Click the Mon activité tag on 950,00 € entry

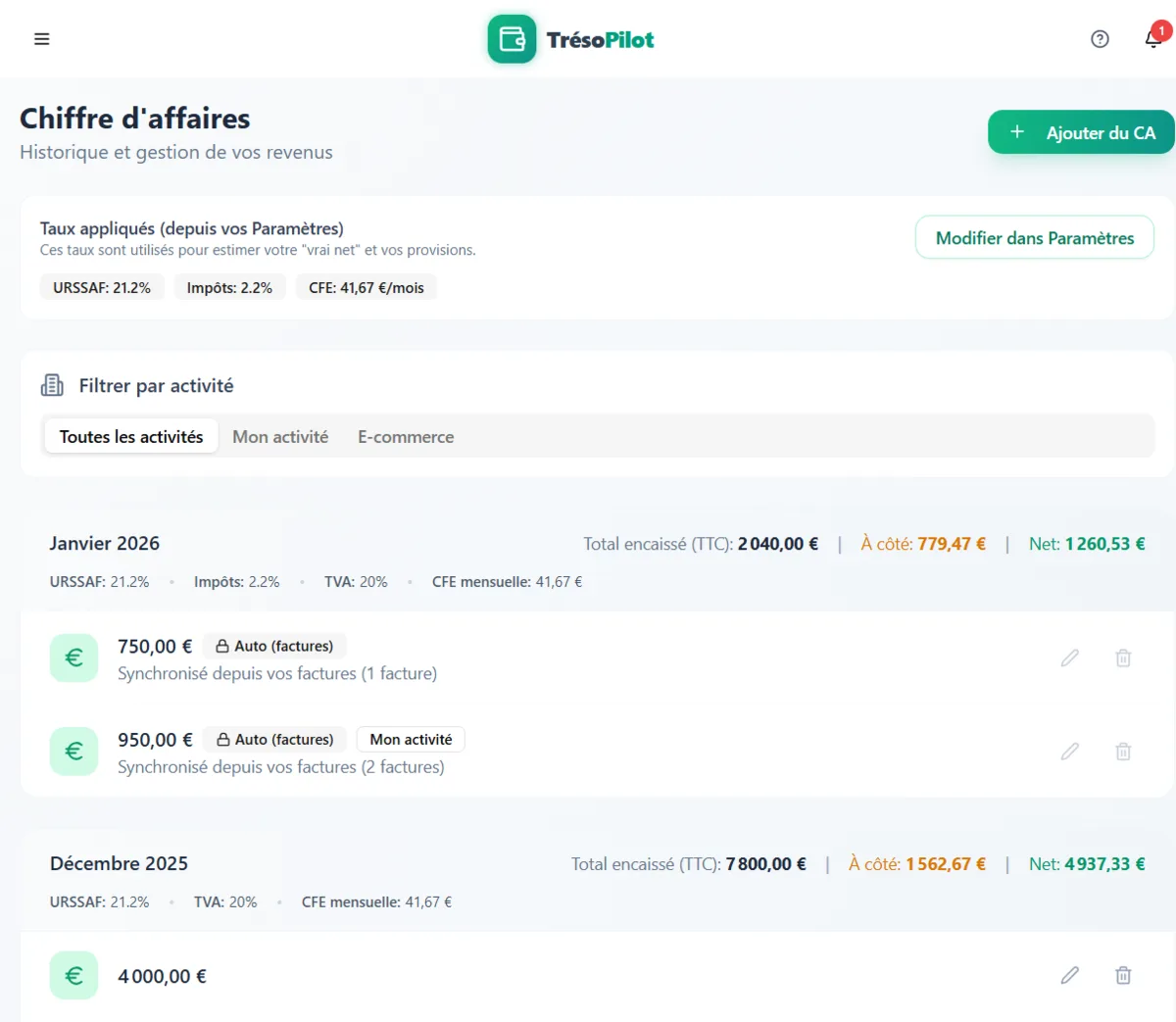[x=411, y=740]
